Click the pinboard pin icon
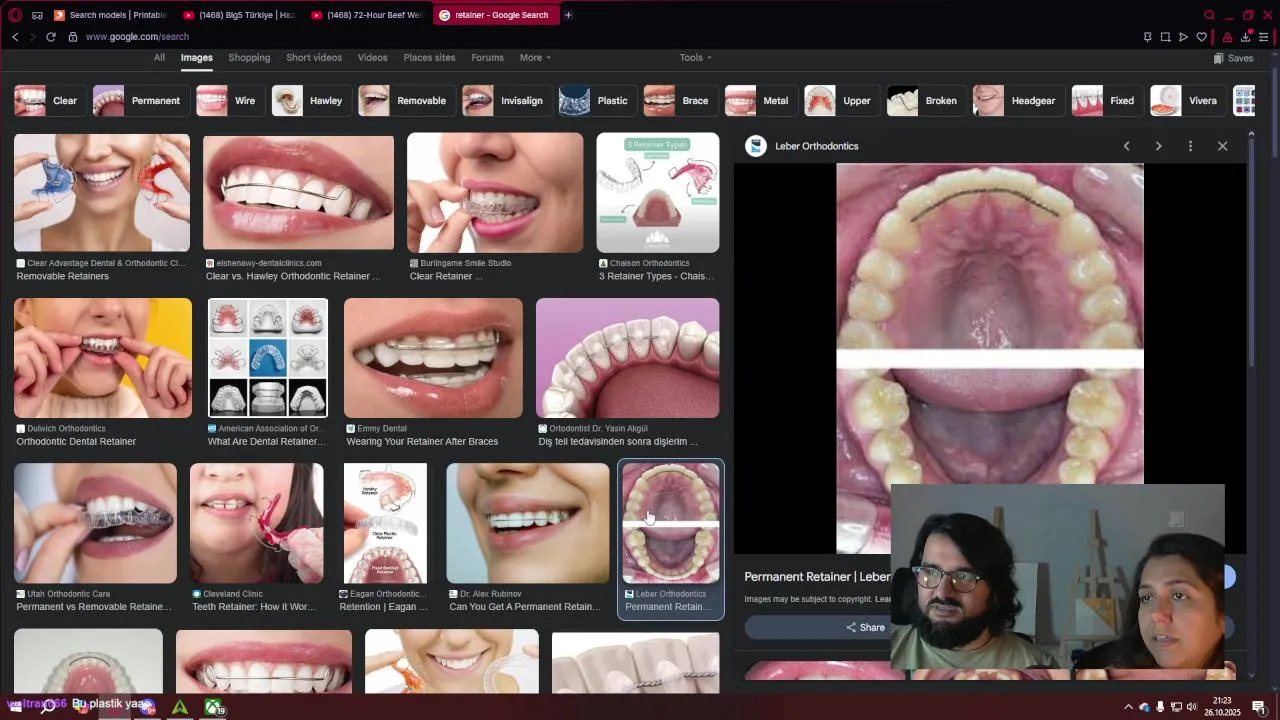The width and height of the screenshot is (1280, 720). tap(1147, 37)
